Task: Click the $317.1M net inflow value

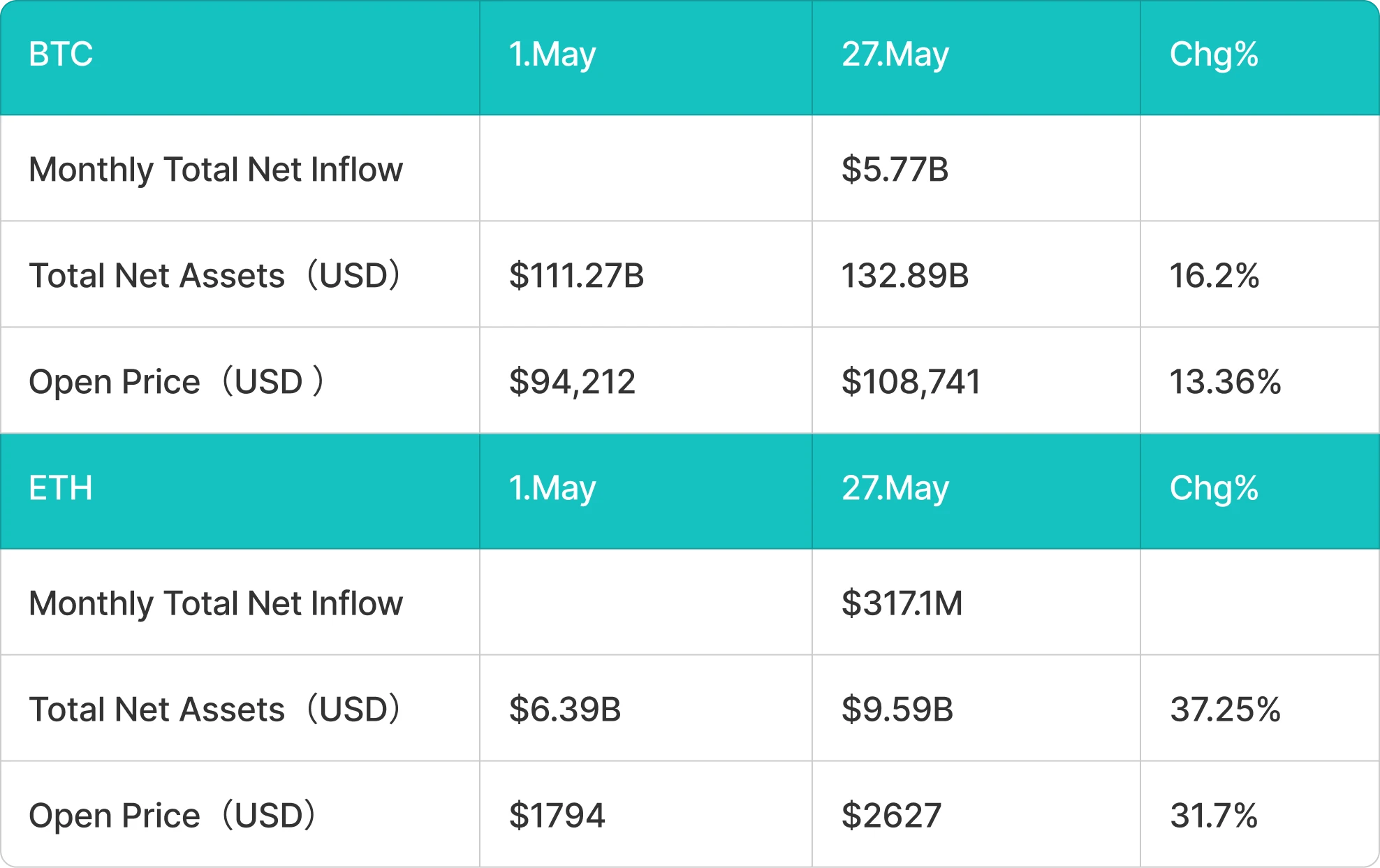Action: pos(902,603)
